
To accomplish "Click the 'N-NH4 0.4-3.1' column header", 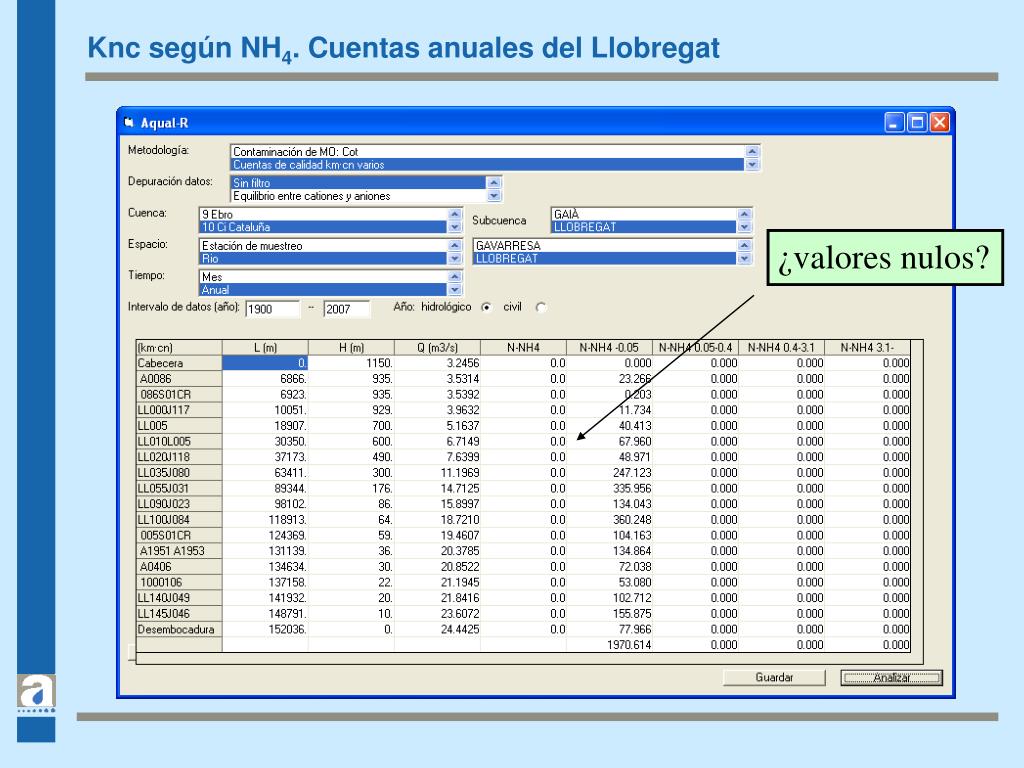I will pos(782,347).
